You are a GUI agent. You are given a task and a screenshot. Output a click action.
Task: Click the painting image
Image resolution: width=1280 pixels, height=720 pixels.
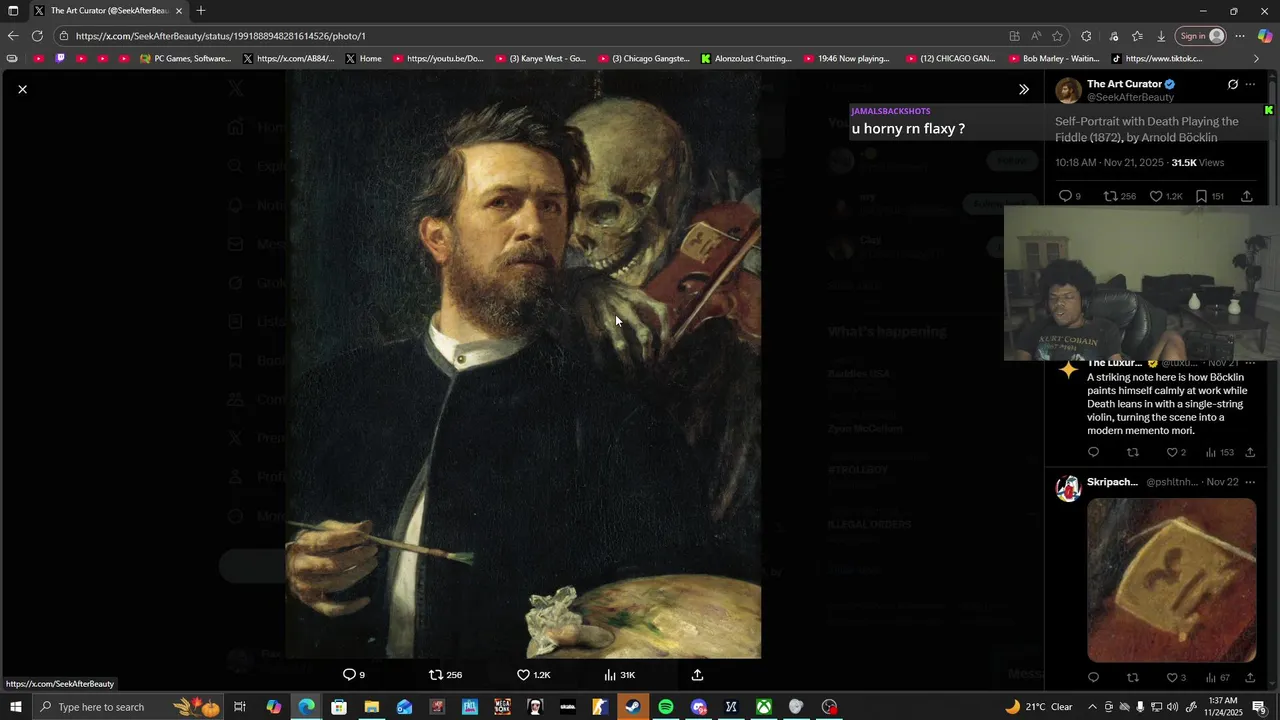click(x=523, y=365)
